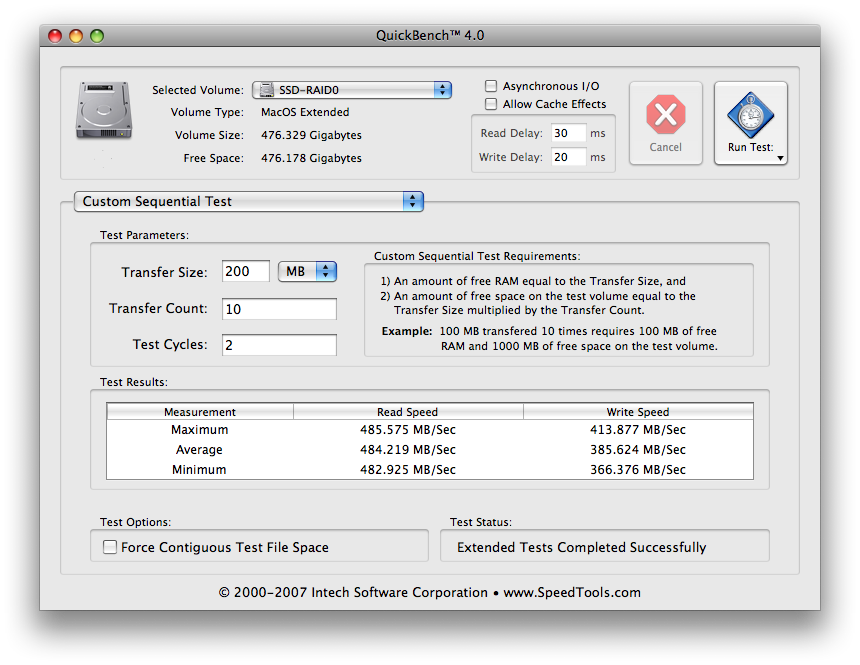Click the '476.329 Gigabytes' volume size value
860x665 pixels.
coord(311,135)
